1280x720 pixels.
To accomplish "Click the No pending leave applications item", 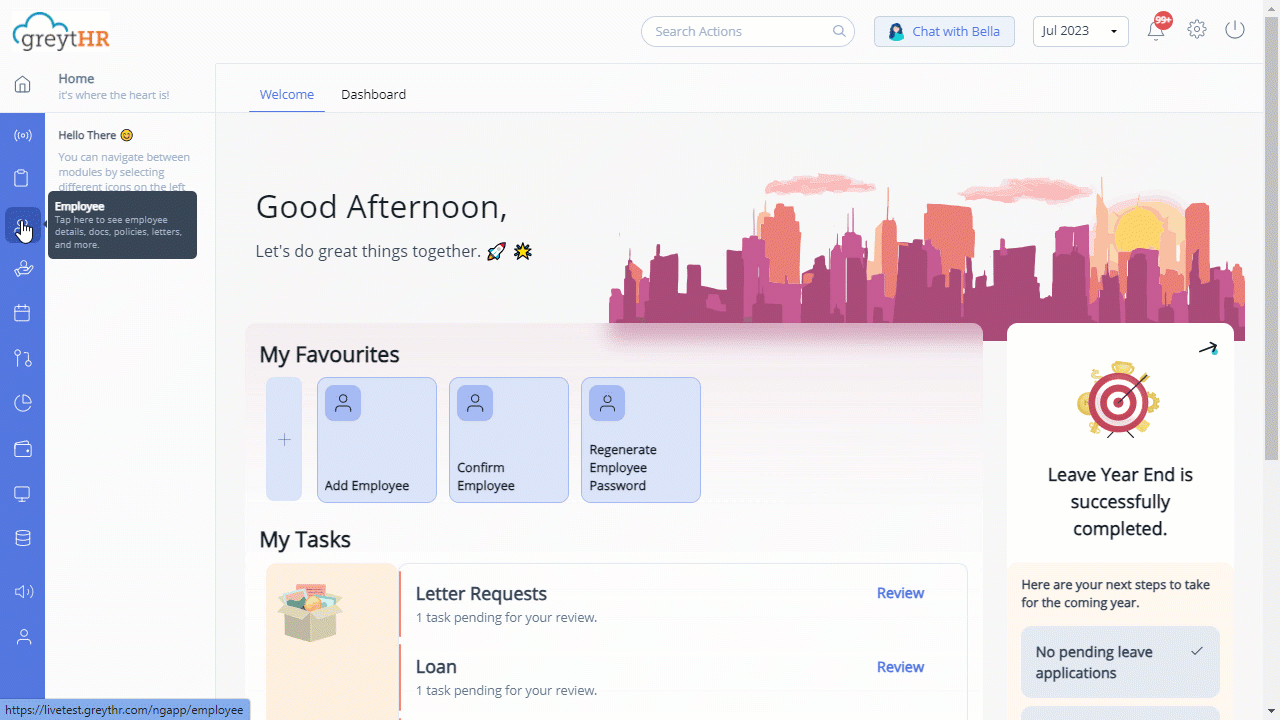I will pos(1120,662).
